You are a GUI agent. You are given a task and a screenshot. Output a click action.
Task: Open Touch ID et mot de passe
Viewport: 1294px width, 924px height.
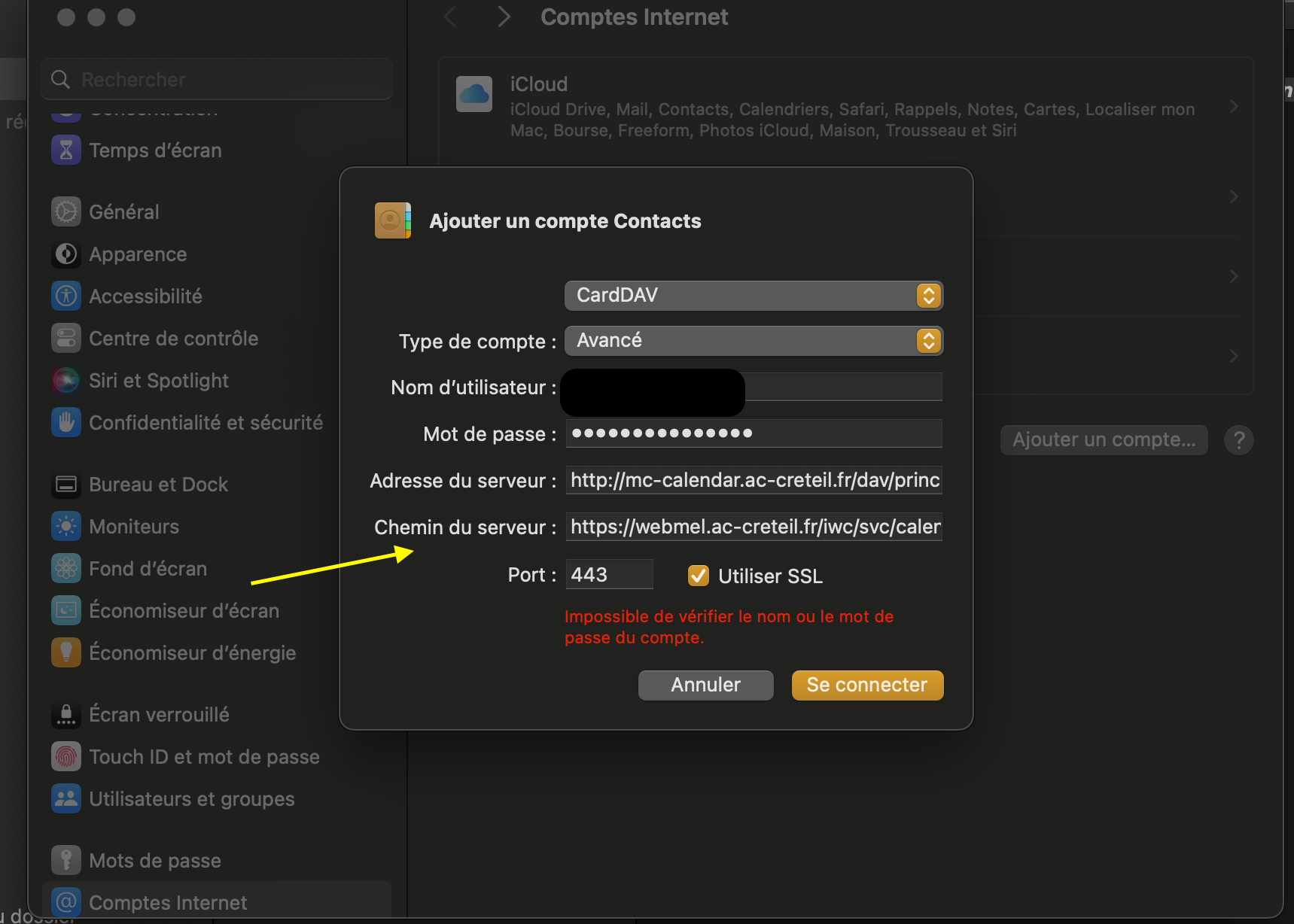[216, 756]
